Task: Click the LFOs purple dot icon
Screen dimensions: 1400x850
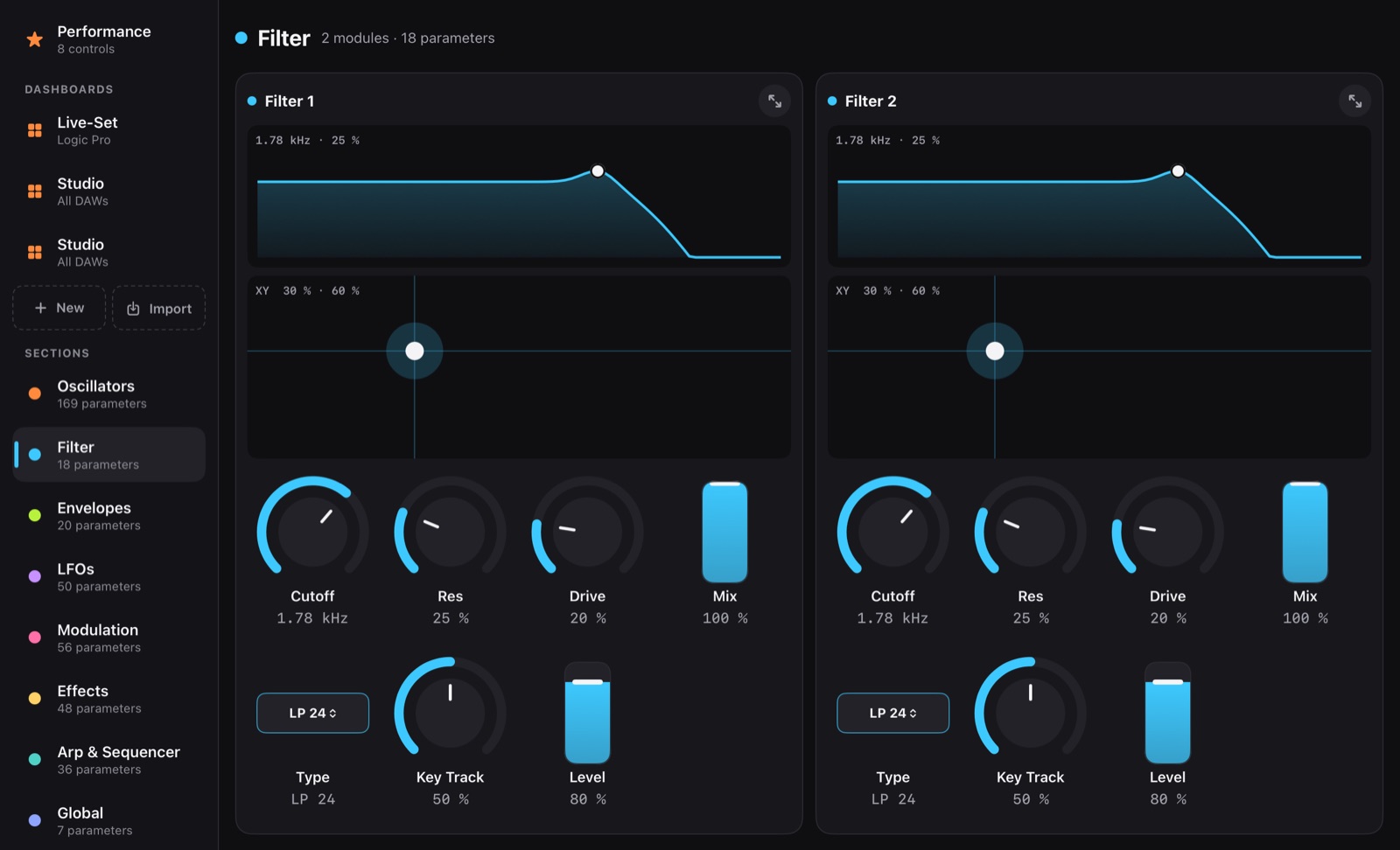Action: click(x=35, y=576)
